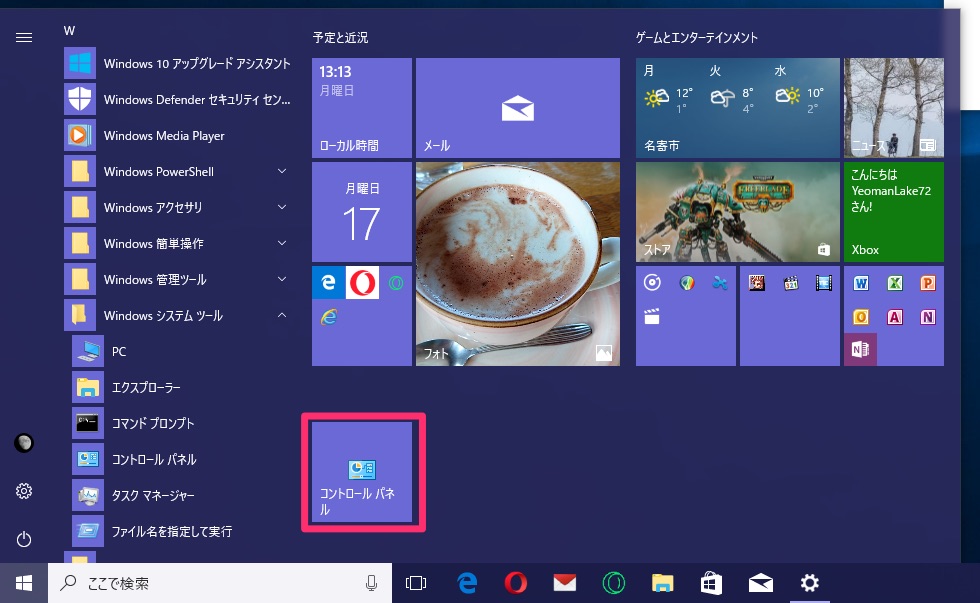Image resolution: width=980 pixels, height=603 pixels.
Task: Open the コントロール パネル pinned tile
Action: tap(362, 472)
